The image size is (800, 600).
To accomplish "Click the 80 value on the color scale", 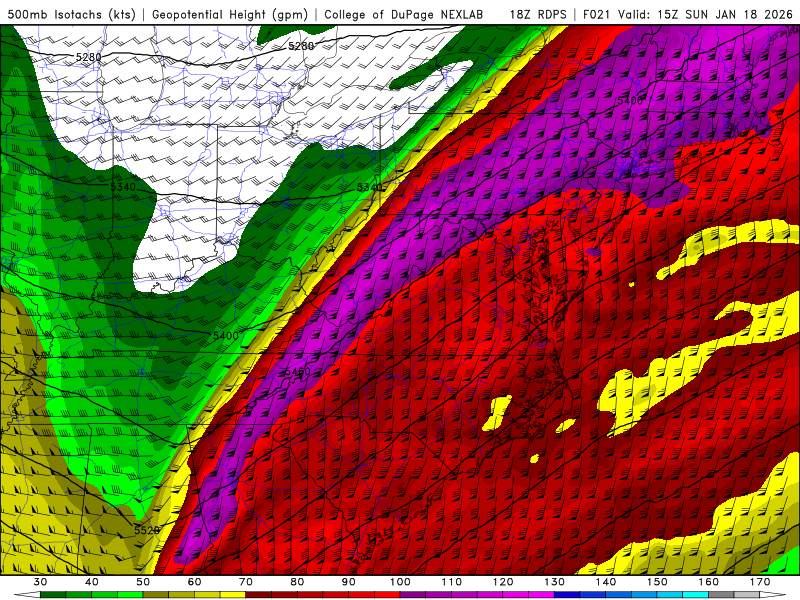I will tap(297, 582).
